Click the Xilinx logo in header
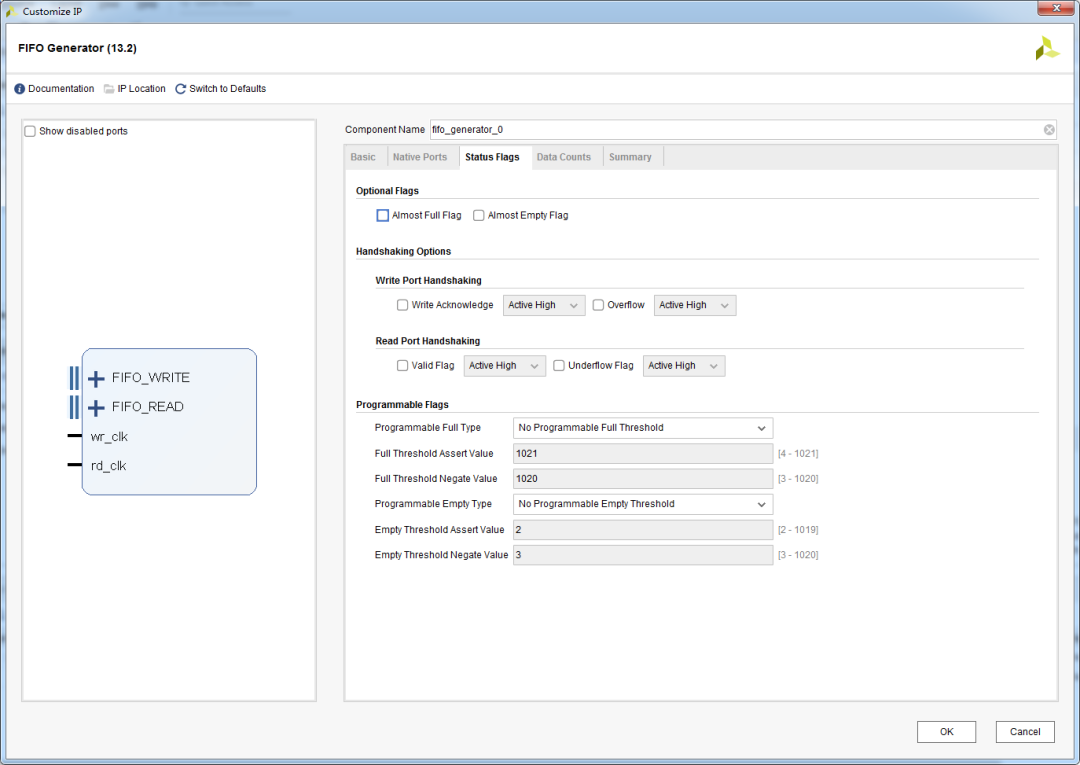The image size is (1080, 765). (x=1046, y=48)
